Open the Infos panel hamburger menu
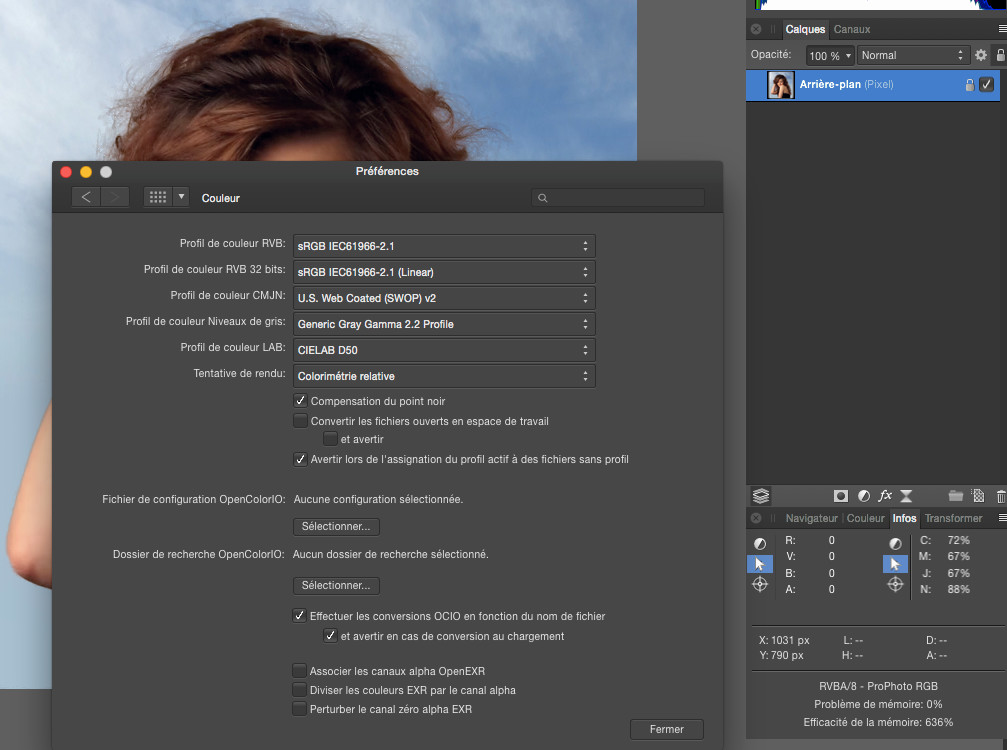The height and width of the screenshot is (750, 1007). 1002,518
